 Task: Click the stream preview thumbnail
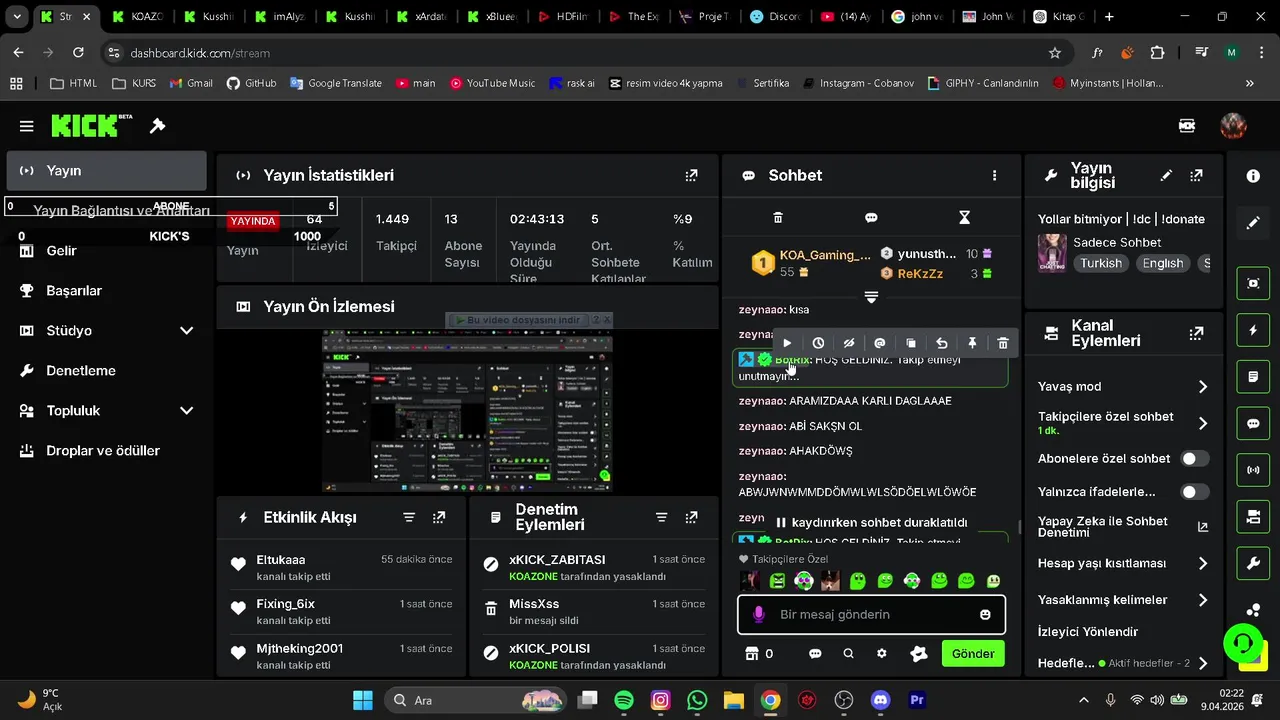467,411
